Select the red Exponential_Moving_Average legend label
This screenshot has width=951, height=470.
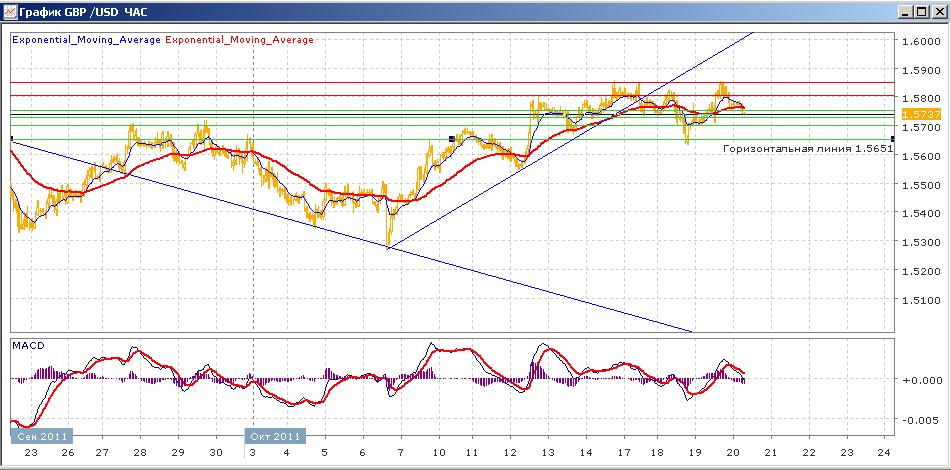239,40
